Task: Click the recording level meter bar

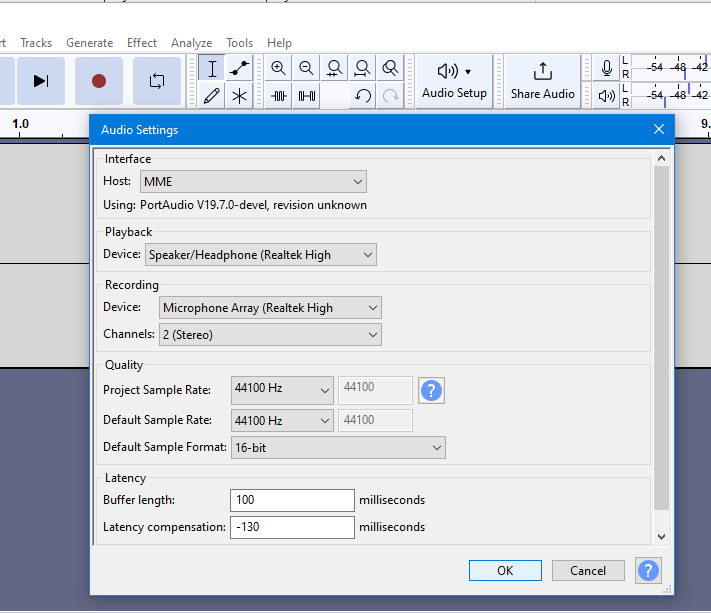Action: [671, 68]
